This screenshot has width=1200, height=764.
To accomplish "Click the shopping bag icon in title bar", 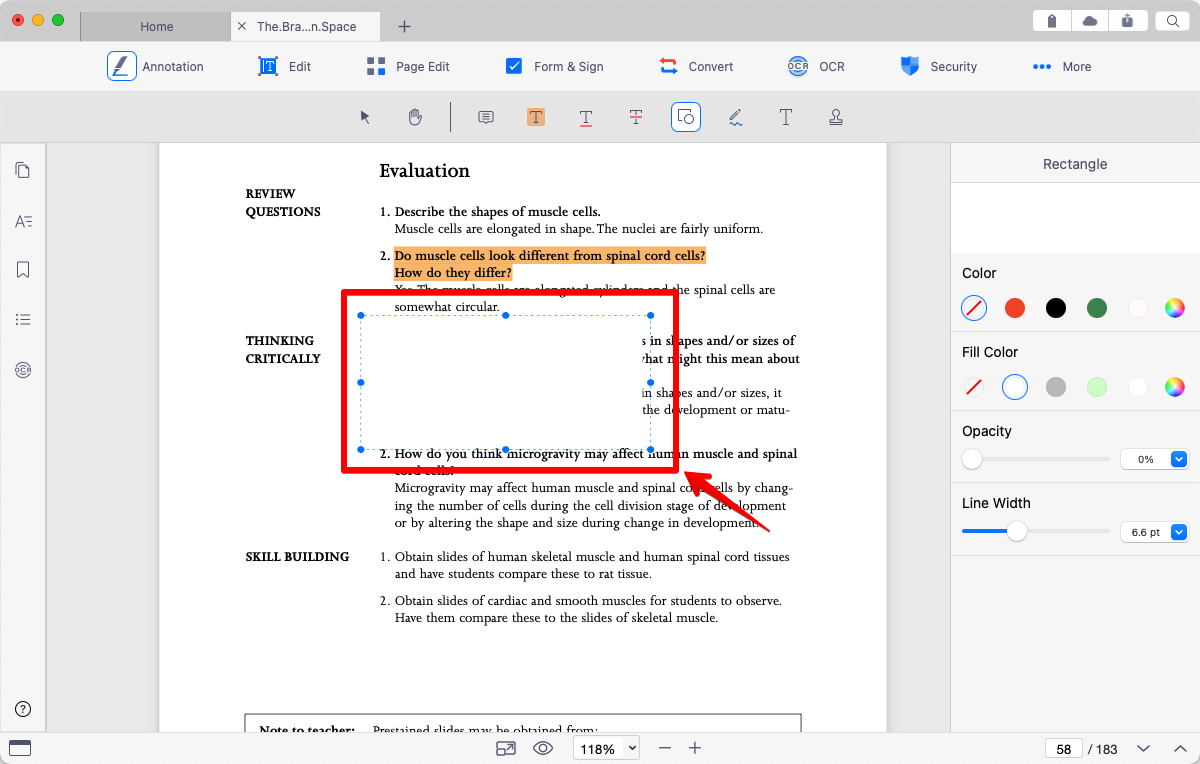I will tap(1052, 20).
